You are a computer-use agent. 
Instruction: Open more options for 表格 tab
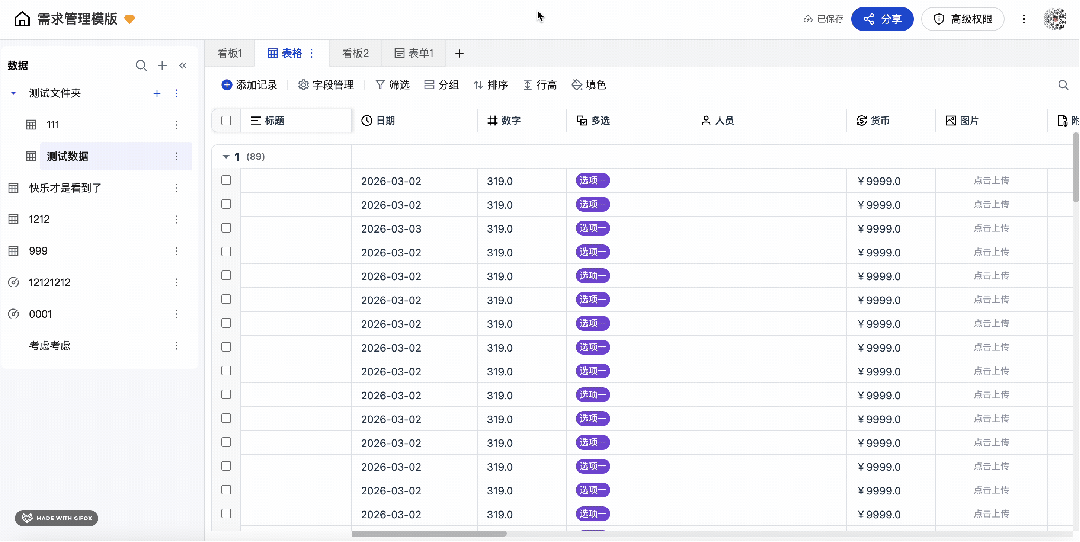pos(312,53)
